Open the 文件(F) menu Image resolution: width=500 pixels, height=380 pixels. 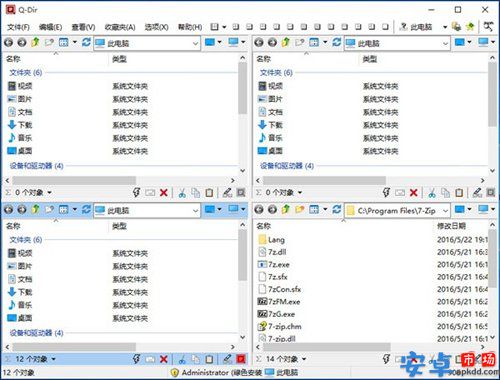point(18,27)
